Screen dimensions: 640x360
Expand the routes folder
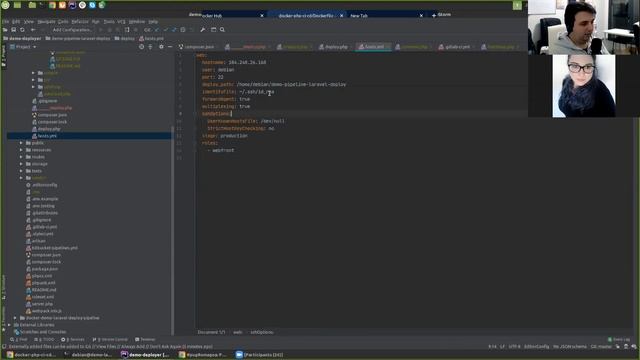[x=21, y=157]
